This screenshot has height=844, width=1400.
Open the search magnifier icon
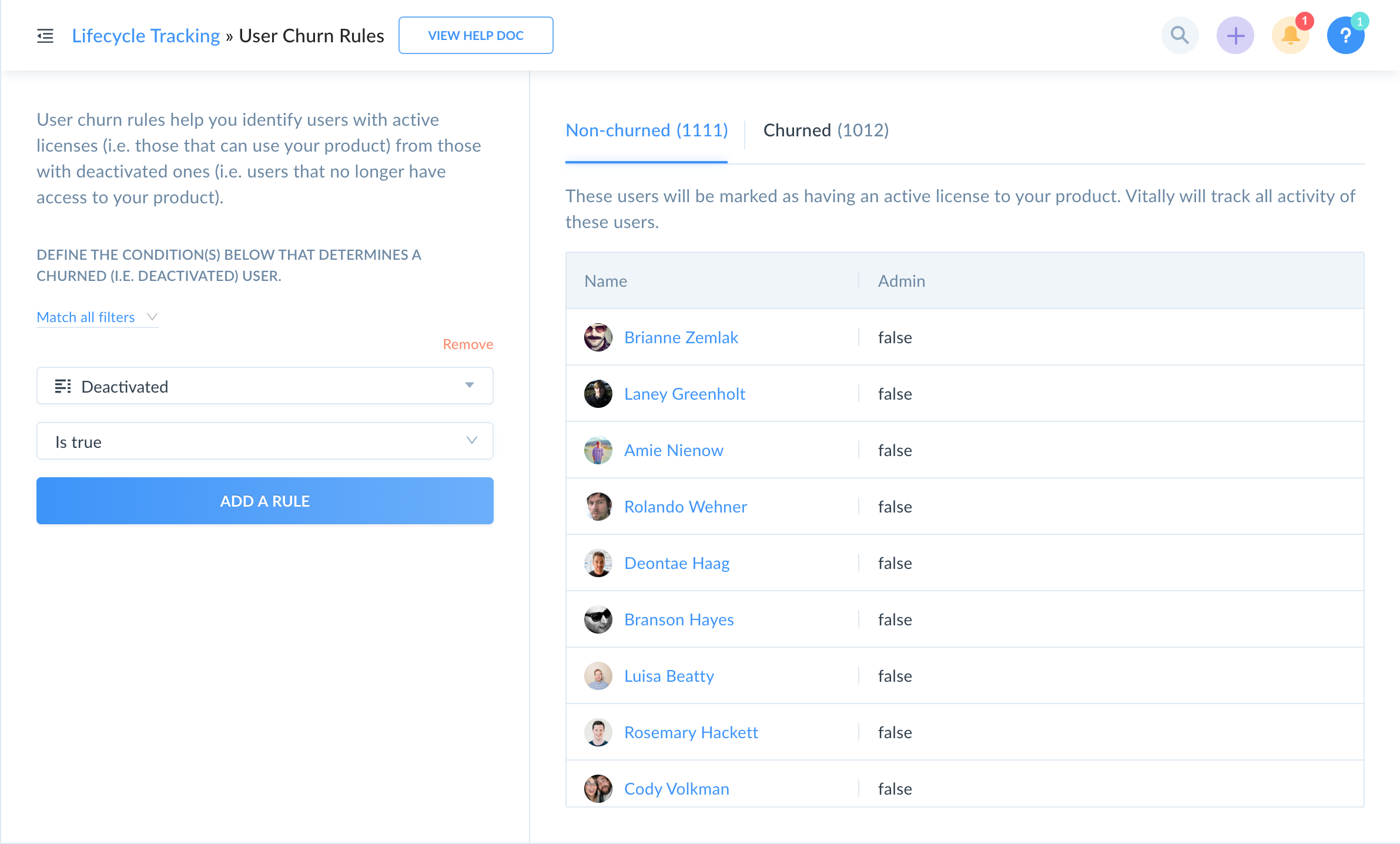[1180, 35]
